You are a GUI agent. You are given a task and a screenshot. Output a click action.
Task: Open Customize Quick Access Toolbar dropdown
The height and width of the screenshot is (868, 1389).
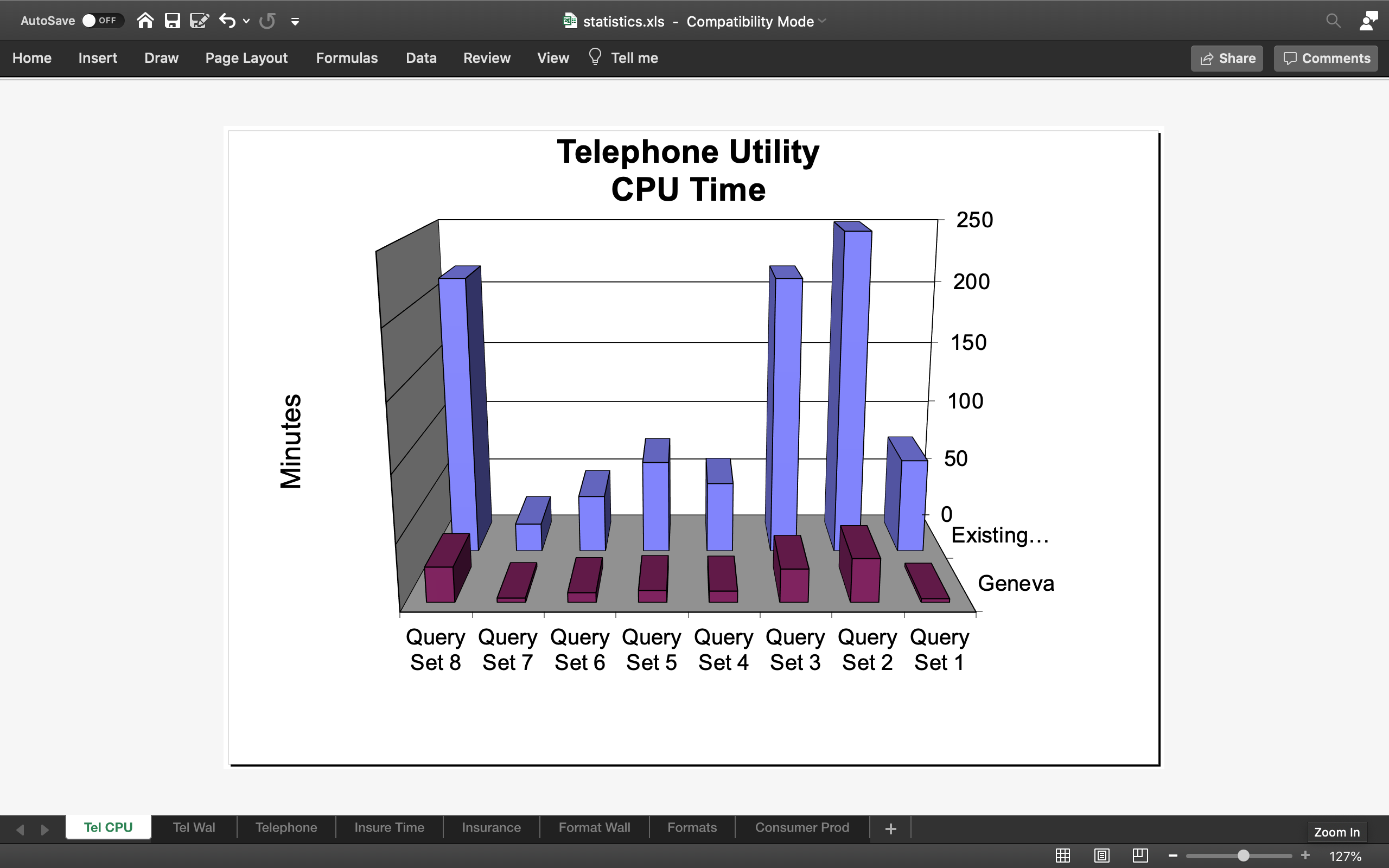[295, 22]
